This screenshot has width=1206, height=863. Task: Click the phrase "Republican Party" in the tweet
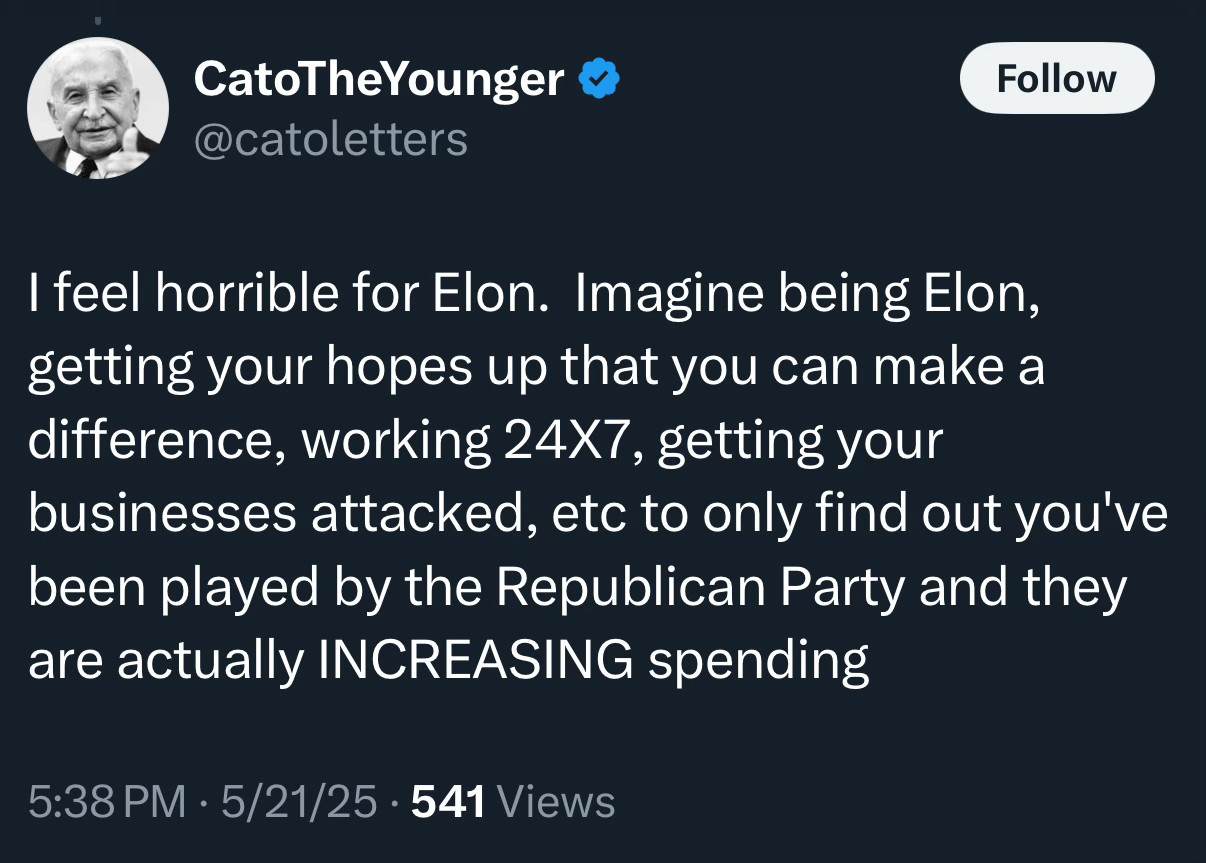coord(701,588)
